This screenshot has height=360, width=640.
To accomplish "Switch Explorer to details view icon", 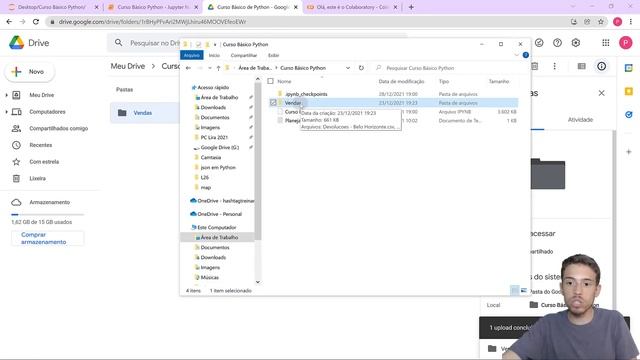I will tap(515, 290).
